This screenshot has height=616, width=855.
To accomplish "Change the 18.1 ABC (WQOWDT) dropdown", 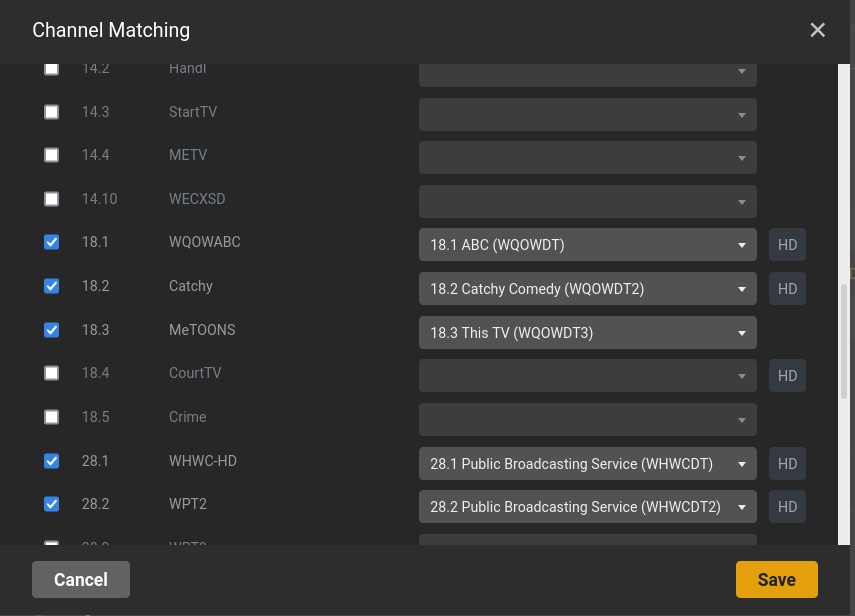I will (x=588, y=245).
